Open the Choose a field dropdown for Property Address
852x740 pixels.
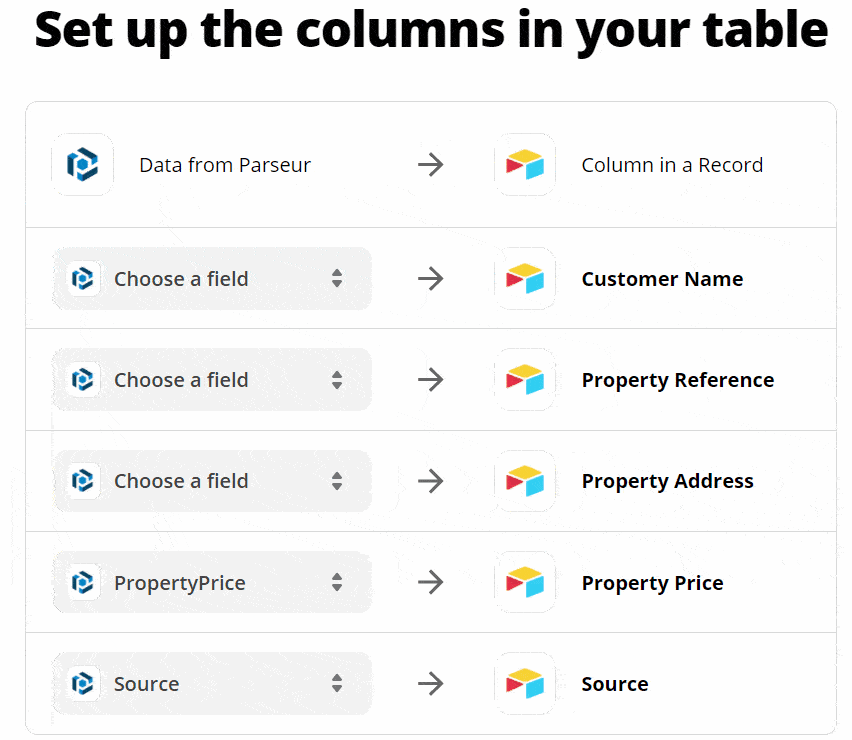[x=211, y=480]
